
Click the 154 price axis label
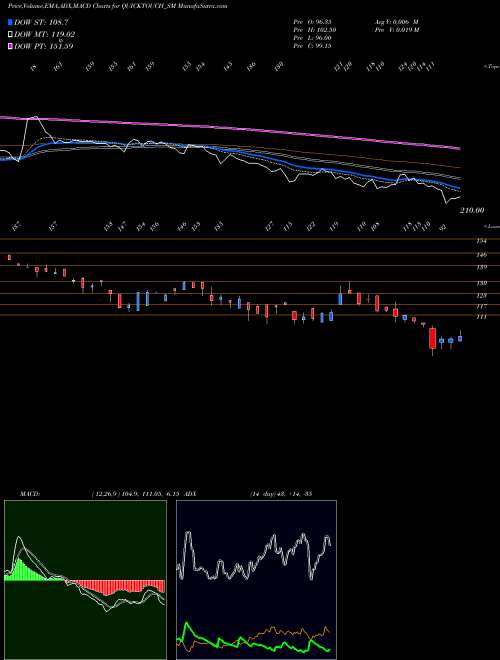(x=481, y=241)
